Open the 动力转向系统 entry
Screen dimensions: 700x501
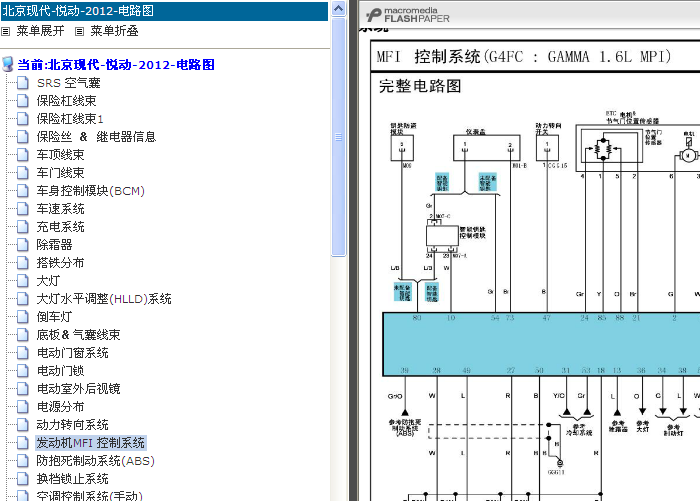(x=72, y=425)
